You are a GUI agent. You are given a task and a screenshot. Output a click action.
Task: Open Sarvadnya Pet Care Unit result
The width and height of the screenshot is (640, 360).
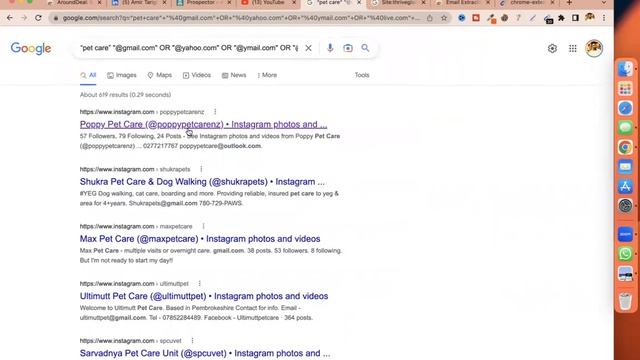pyautogui.click(x=205, y=353)
